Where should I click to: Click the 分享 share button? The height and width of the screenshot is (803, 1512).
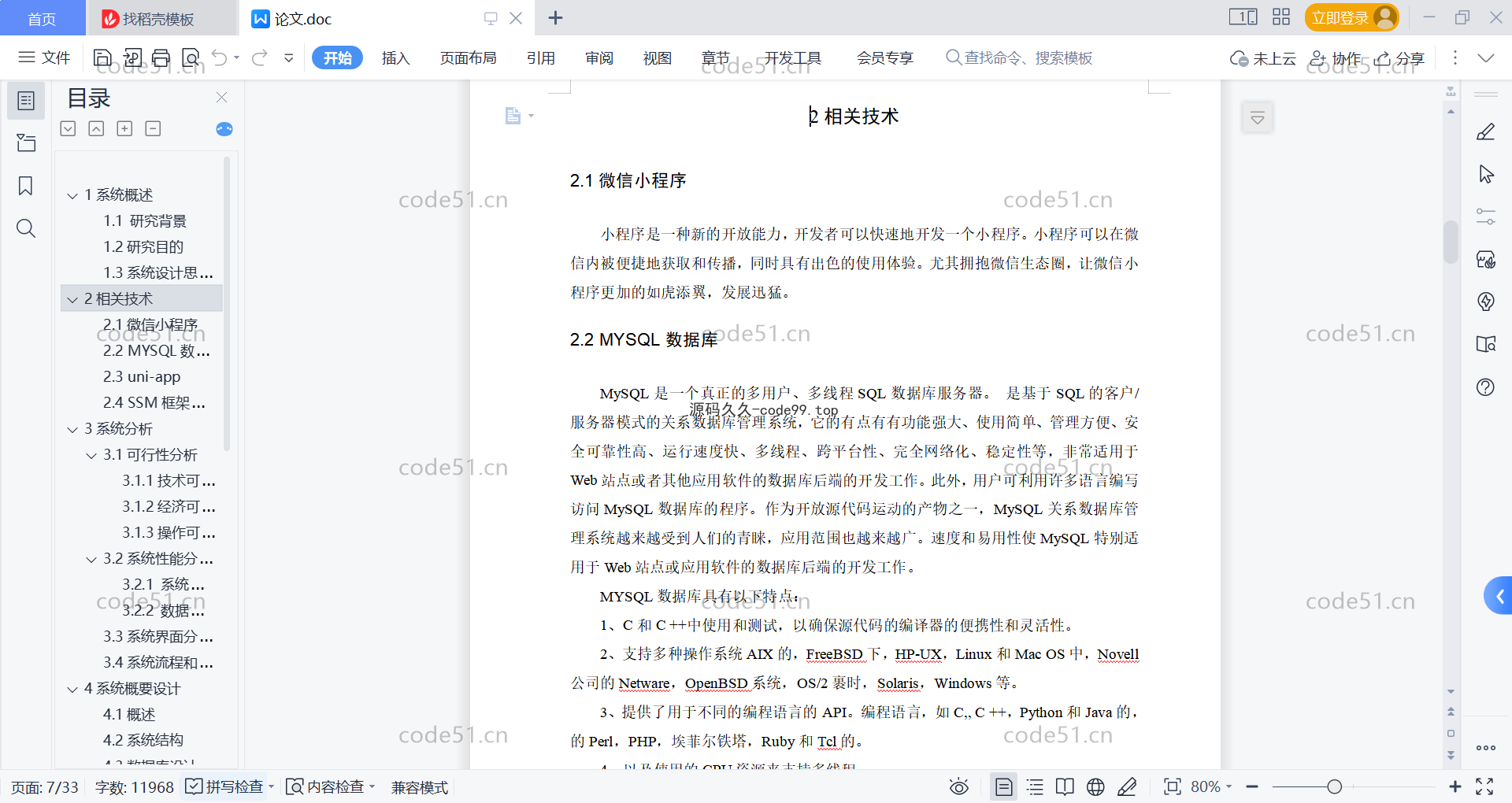pyautogui.click(x=1400, y=58)
